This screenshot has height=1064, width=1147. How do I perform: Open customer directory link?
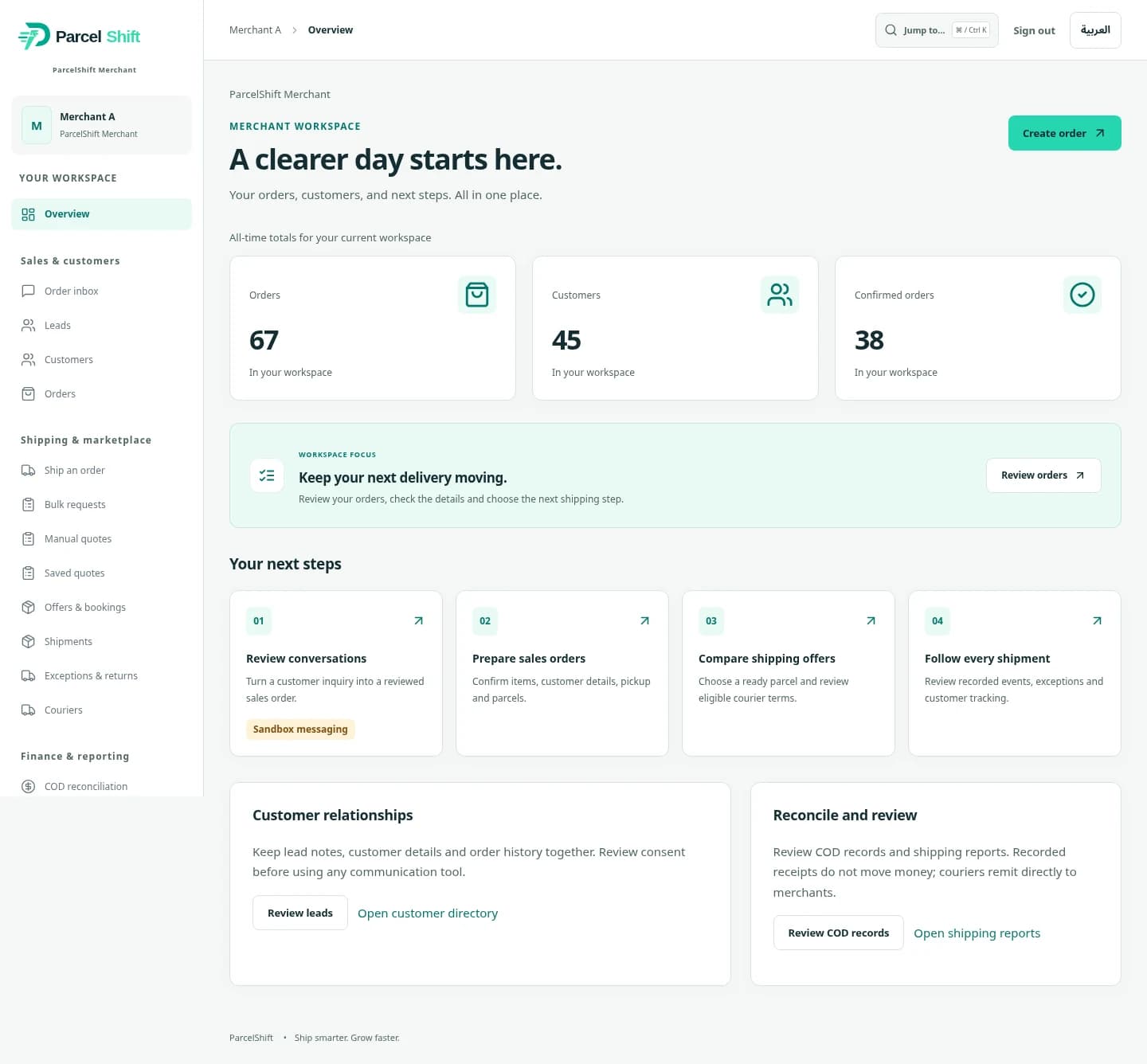[x=428, y=913]
